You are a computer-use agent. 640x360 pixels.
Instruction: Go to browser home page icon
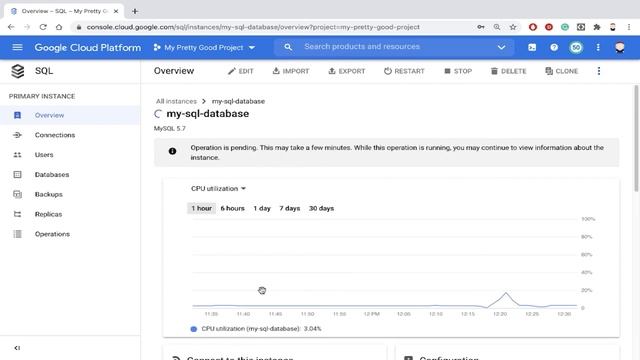point(59,27)
